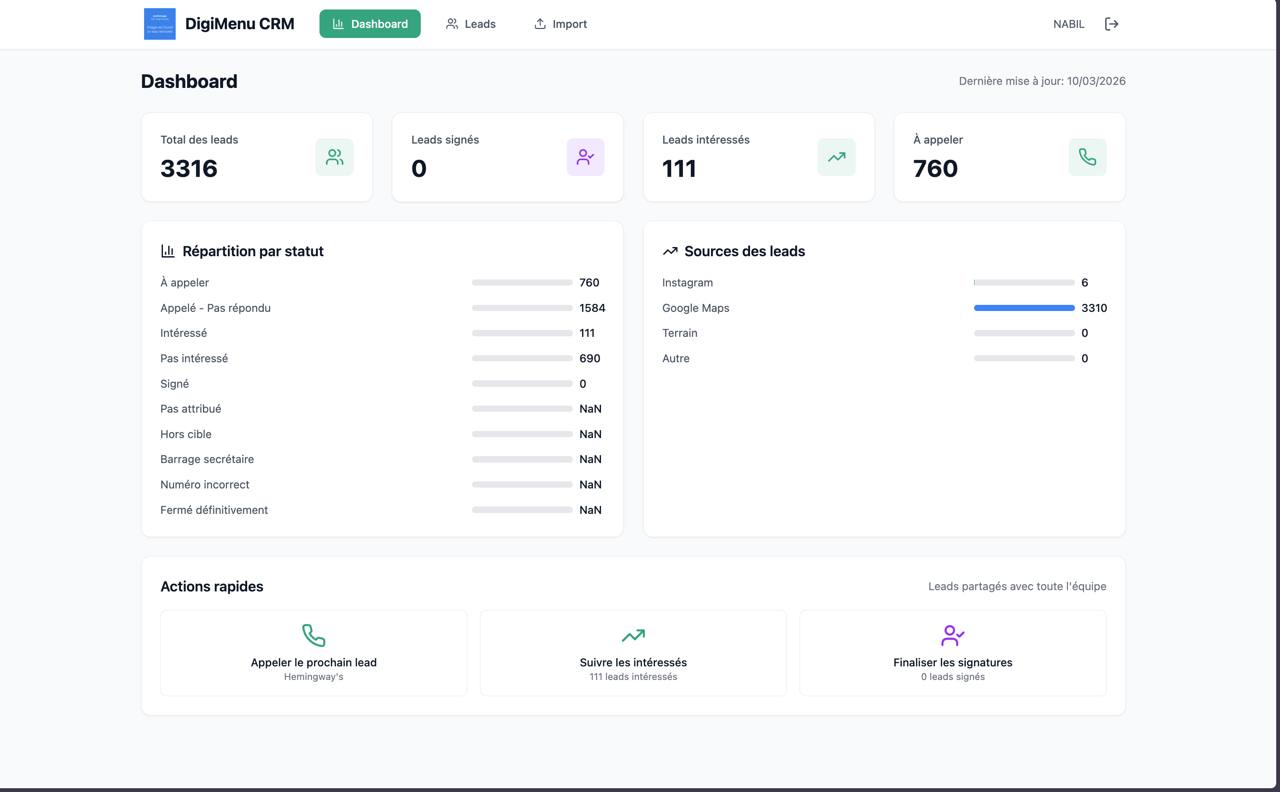Open Finaliser les signatures quick action
Image resolution: width=1280 pixels, height=792 pixels.
coord(952,652)
